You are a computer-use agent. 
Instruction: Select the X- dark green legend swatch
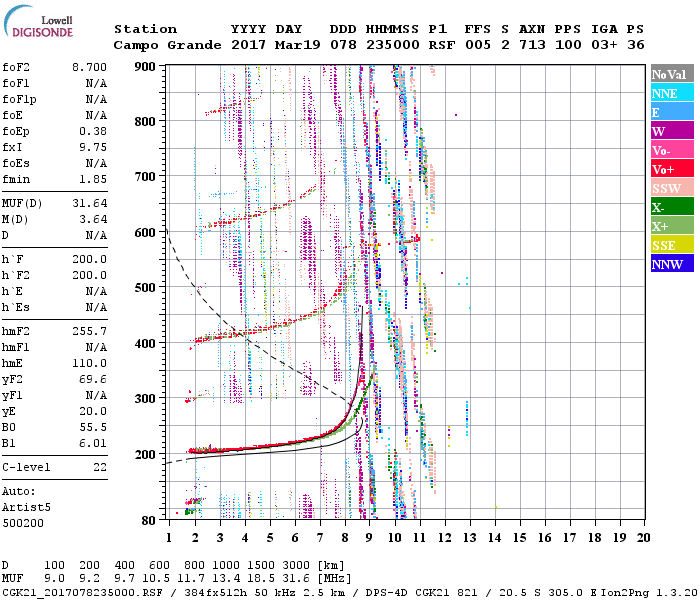click(x=672, y=207)
